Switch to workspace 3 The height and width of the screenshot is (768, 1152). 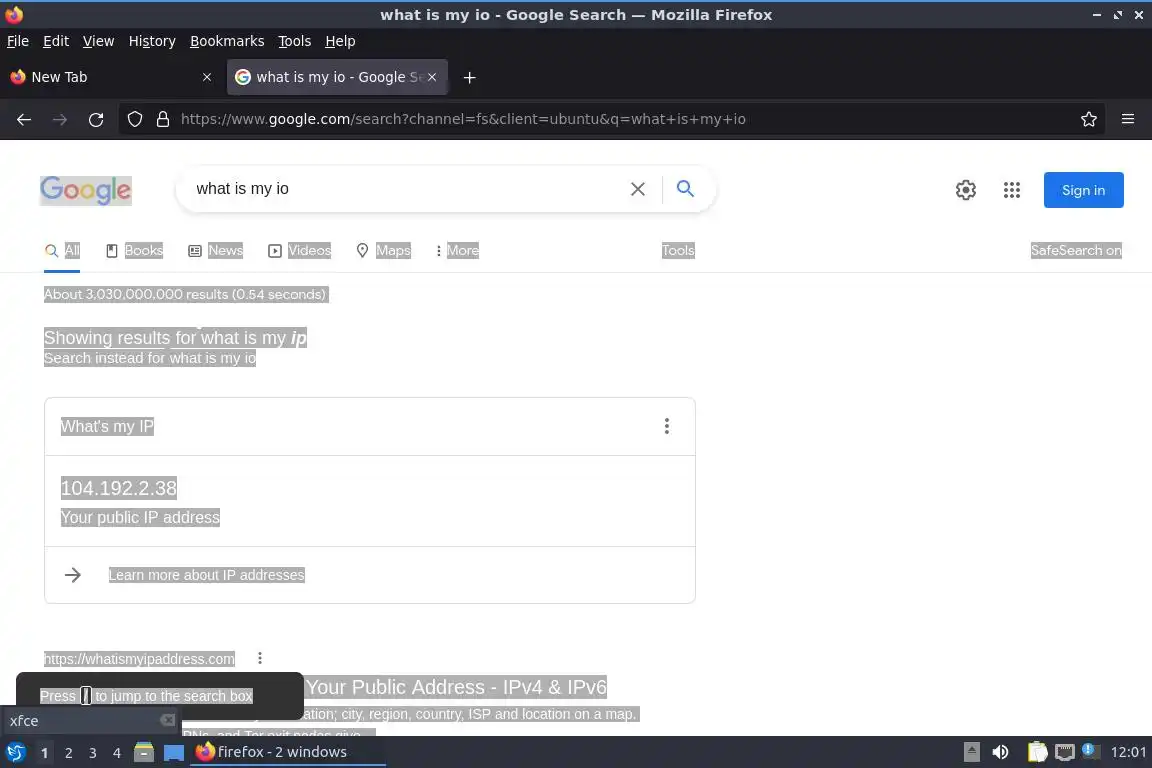tap(93, 753)
